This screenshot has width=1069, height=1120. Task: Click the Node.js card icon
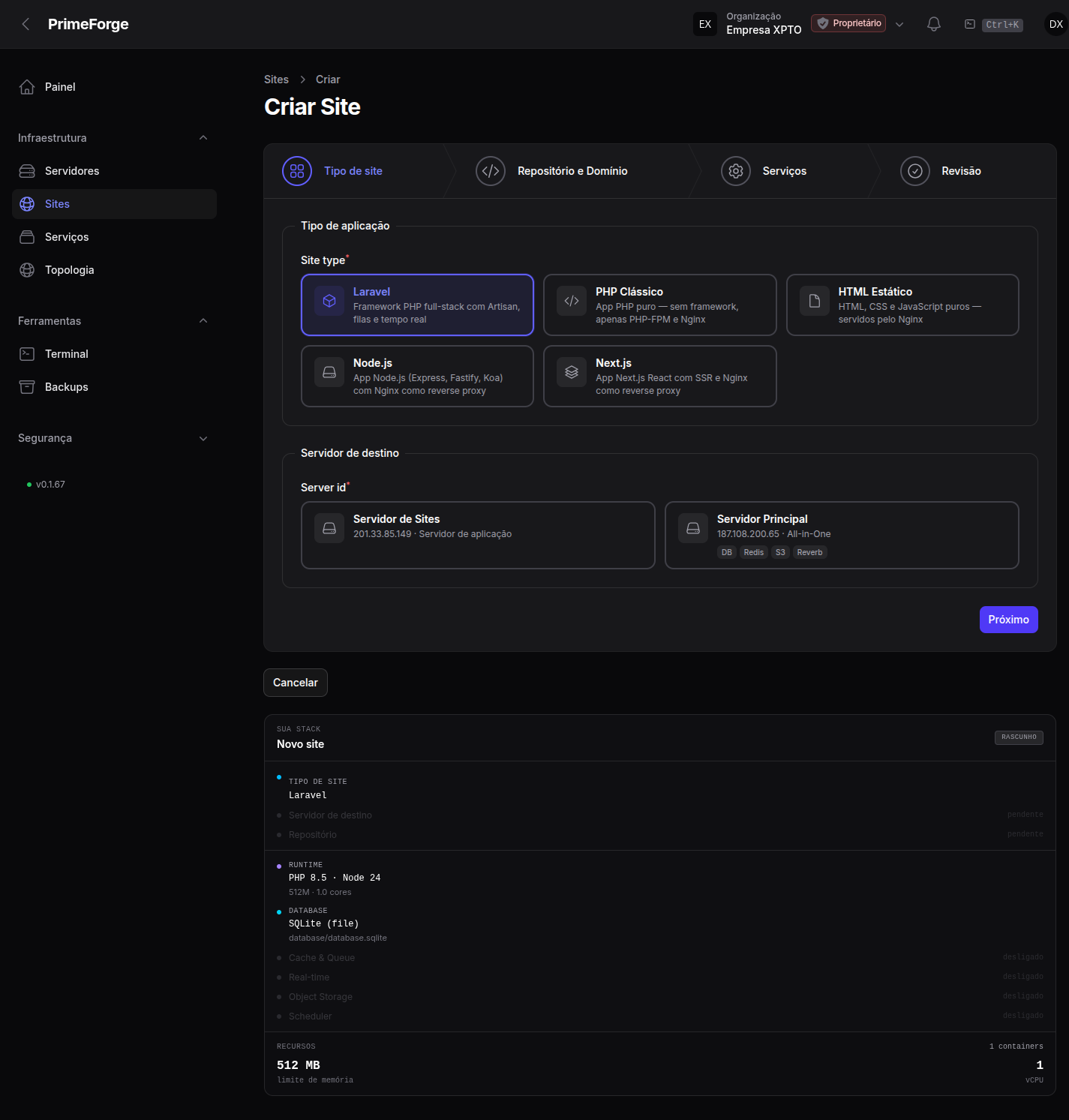point(329,372)
